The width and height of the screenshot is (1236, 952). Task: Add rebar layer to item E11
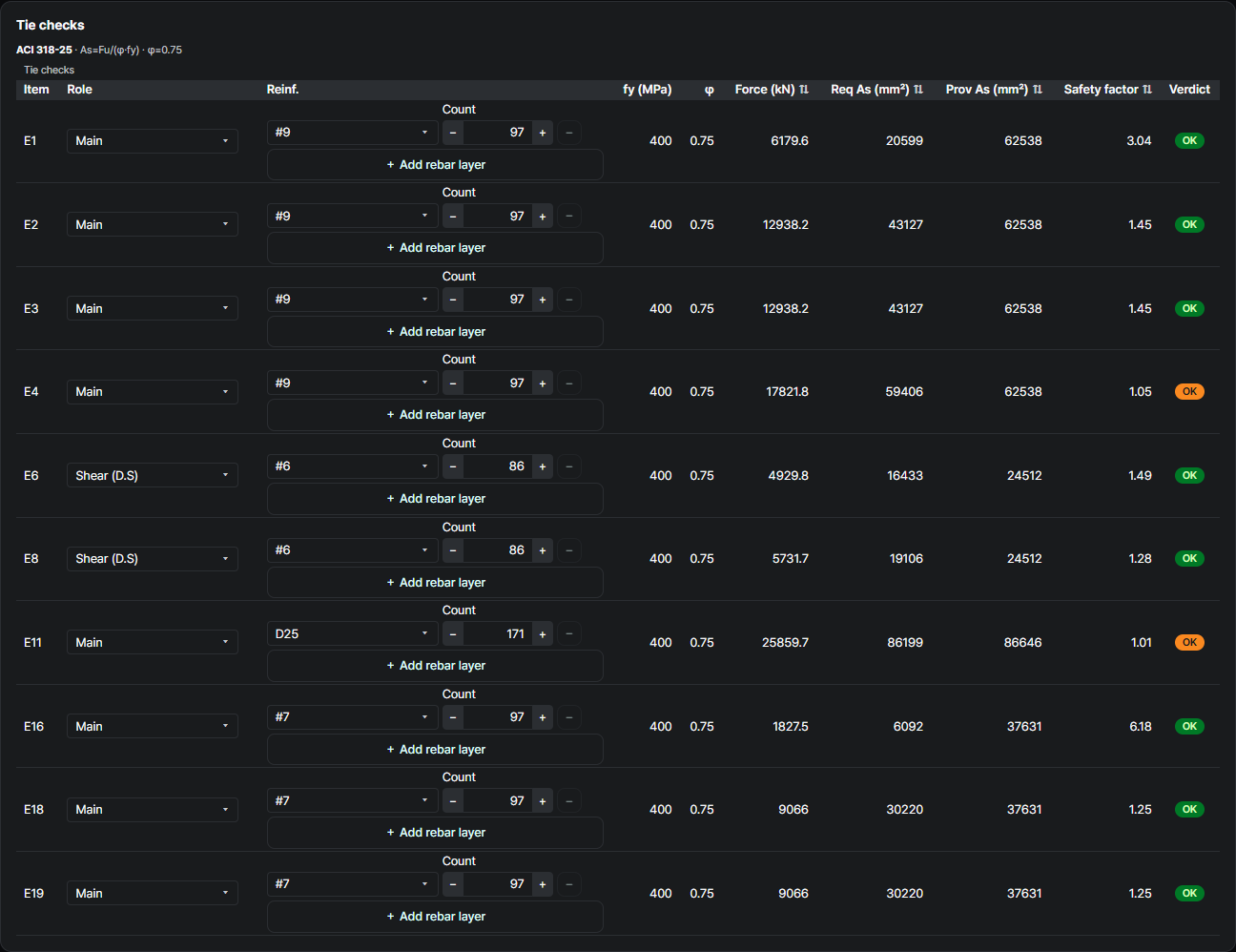435,666
